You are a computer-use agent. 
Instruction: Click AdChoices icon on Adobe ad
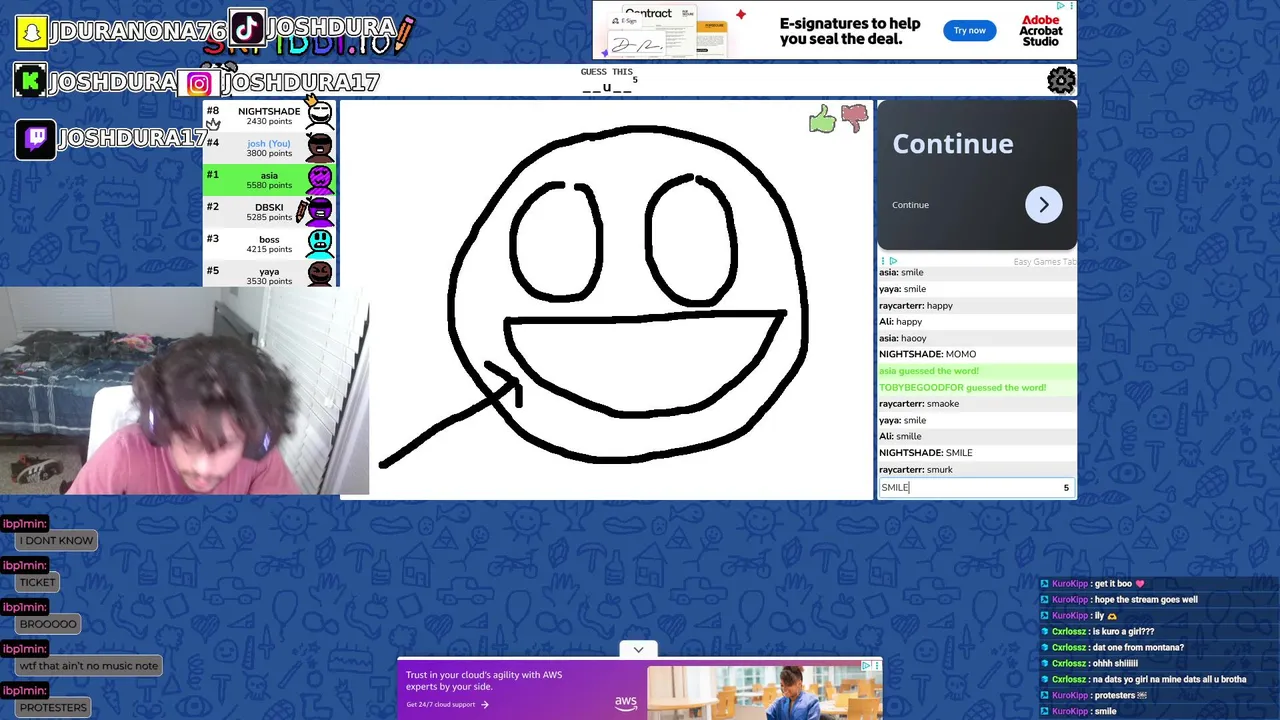tap(1061, 6)
